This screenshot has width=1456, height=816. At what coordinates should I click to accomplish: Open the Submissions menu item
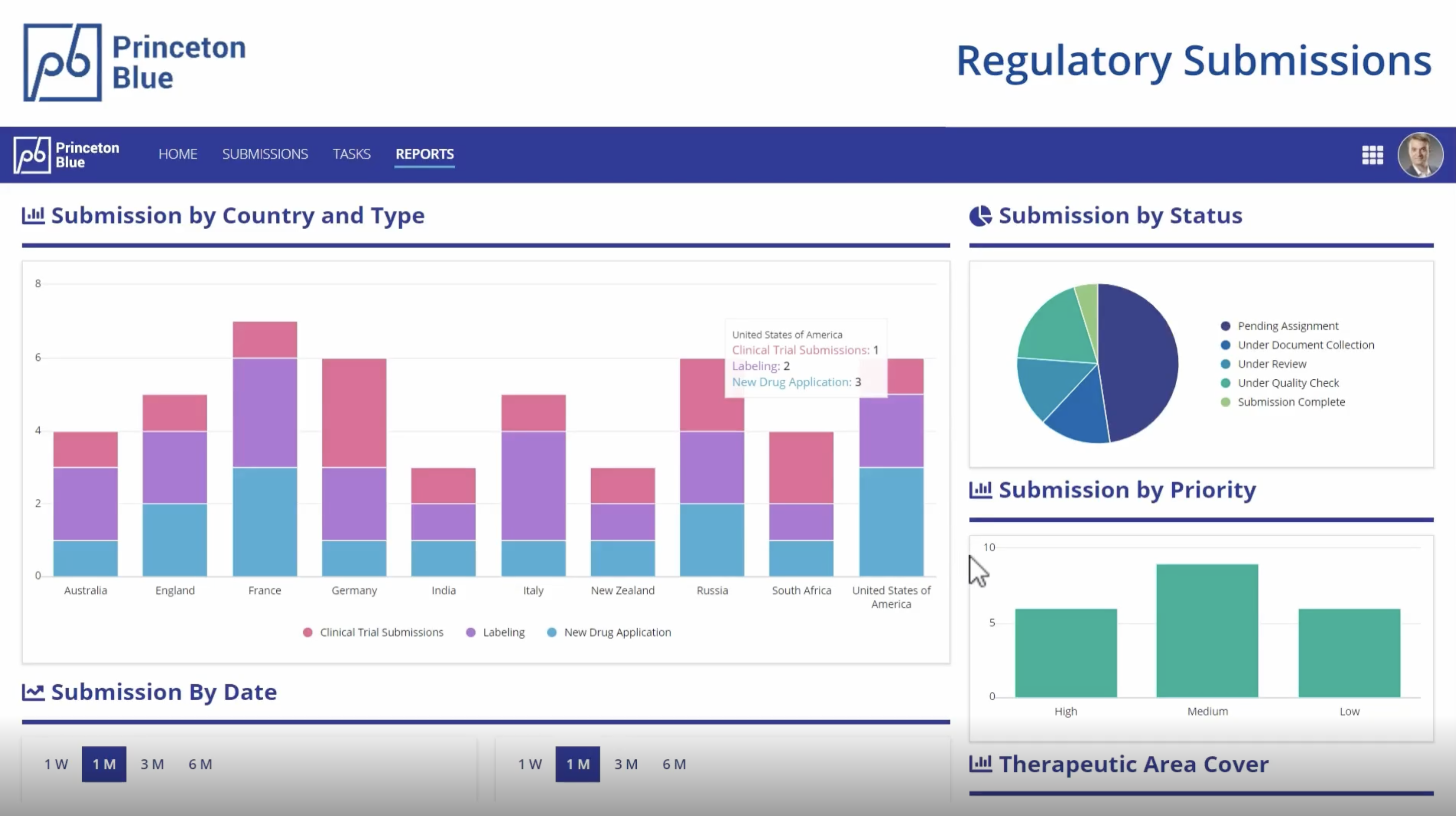(x=265, y=154)
